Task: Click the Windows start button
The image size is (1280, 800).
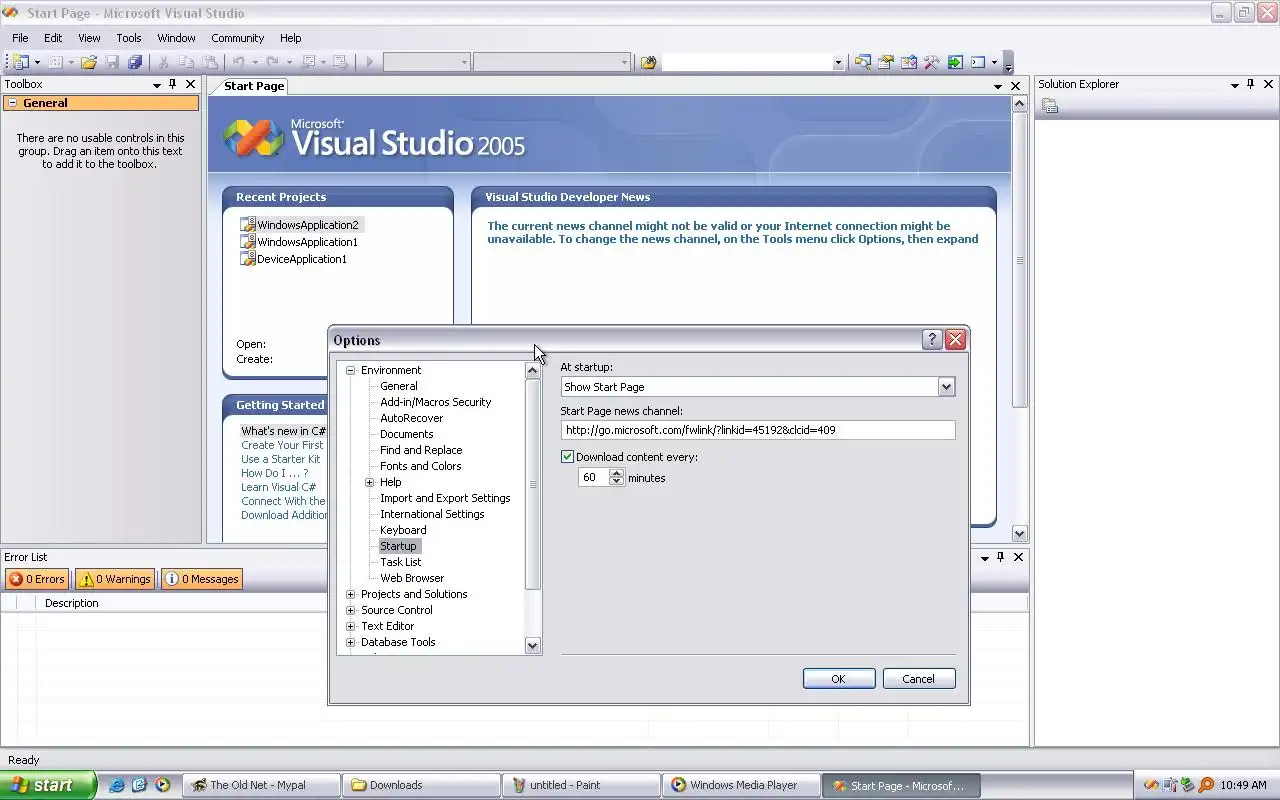Action: (x=48, y=785)
